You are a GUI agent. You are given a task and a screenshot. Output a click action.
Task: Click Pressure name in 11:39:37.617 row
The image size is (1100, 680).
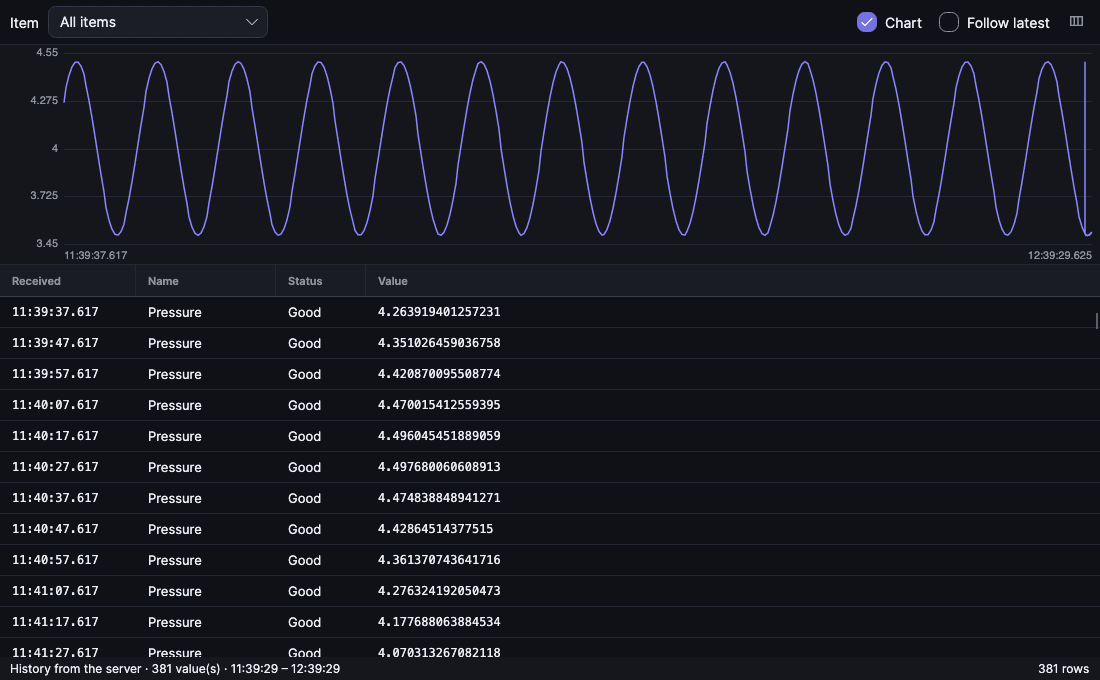click(175, 312)
